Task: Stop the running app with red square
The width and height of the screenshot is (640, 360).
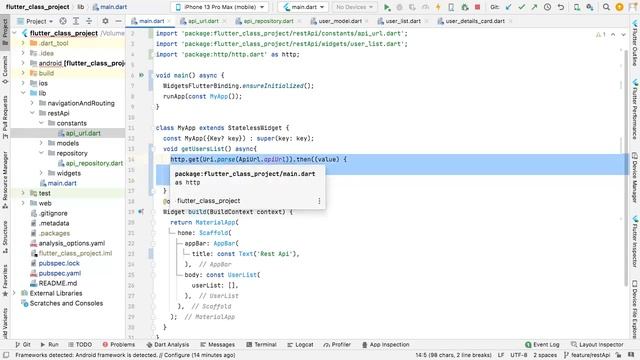Action: click(x=477, y=7)
